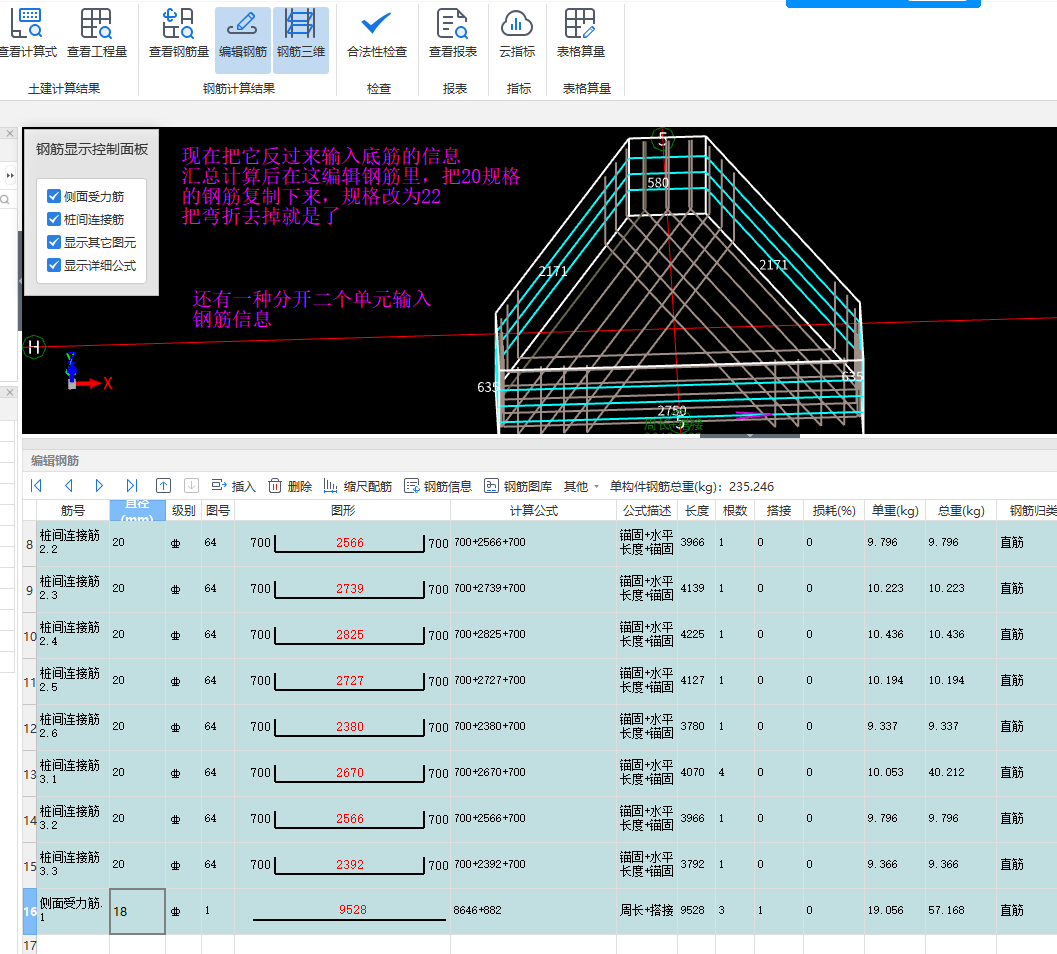Image resolution: width=1057 pixels, height=954 pixels.
Task: Jump to last rebar record
Action: tap(131, 485)
